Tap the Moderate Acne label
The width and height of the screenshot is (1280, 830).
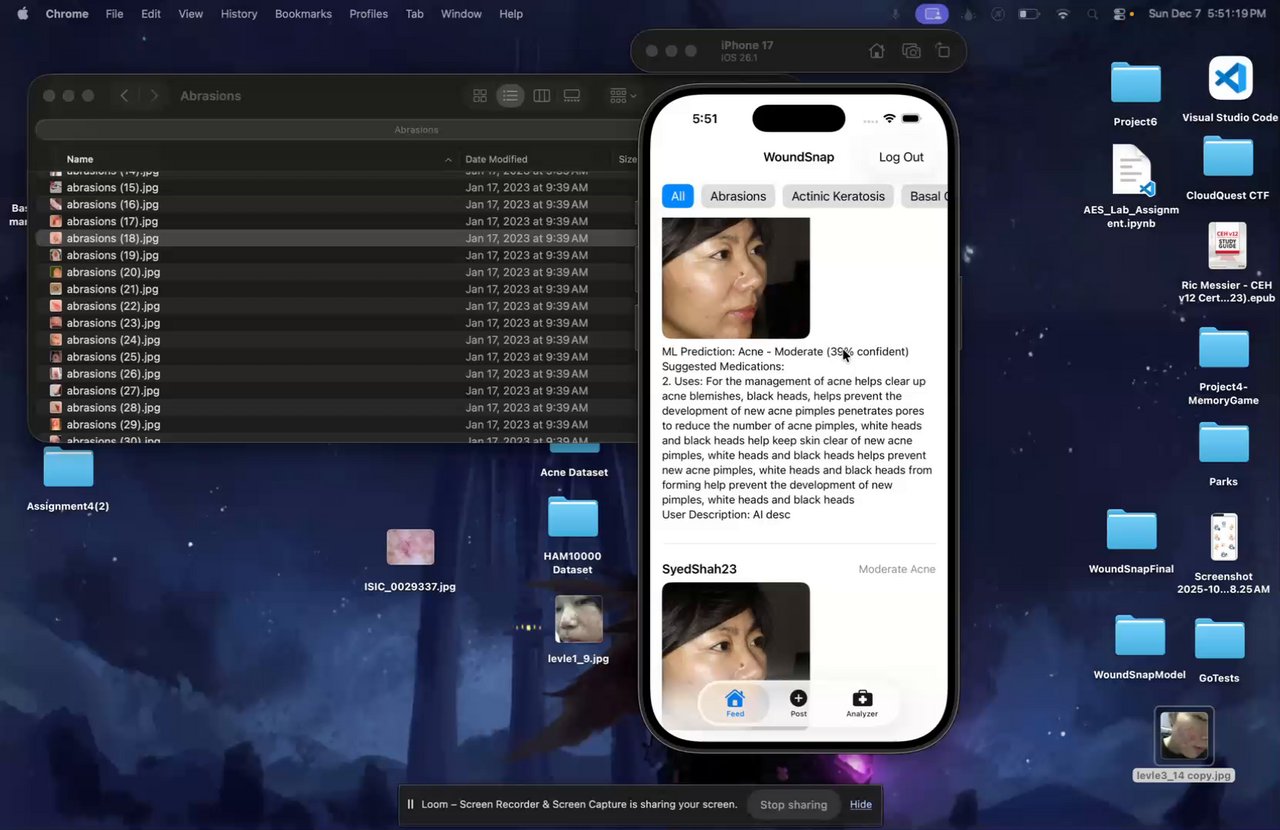coord(897,569)
